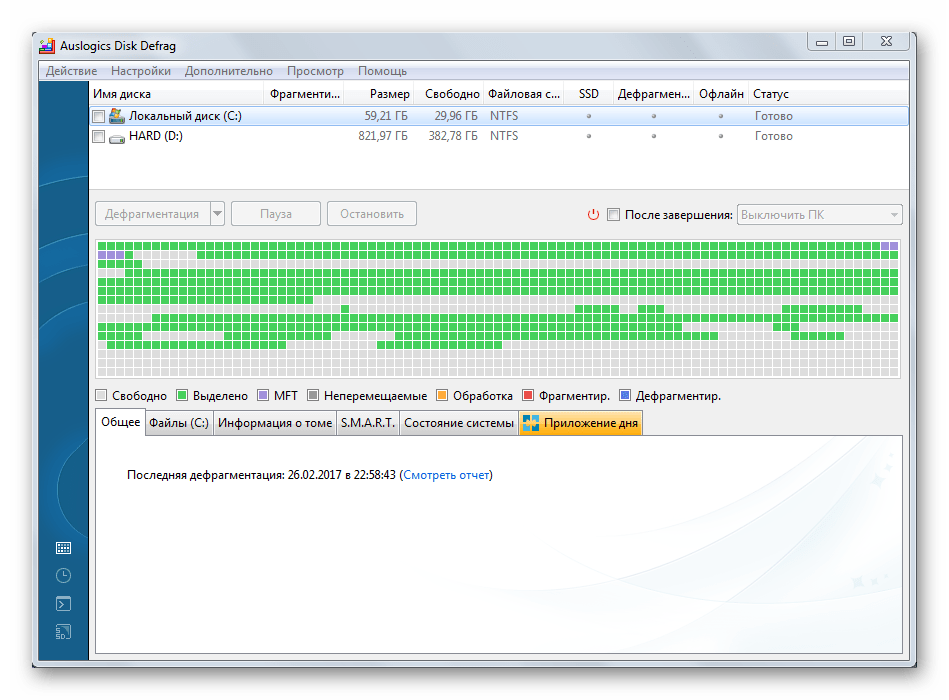
Task: Sort by the Размер column header
Action: pos(379,94)
